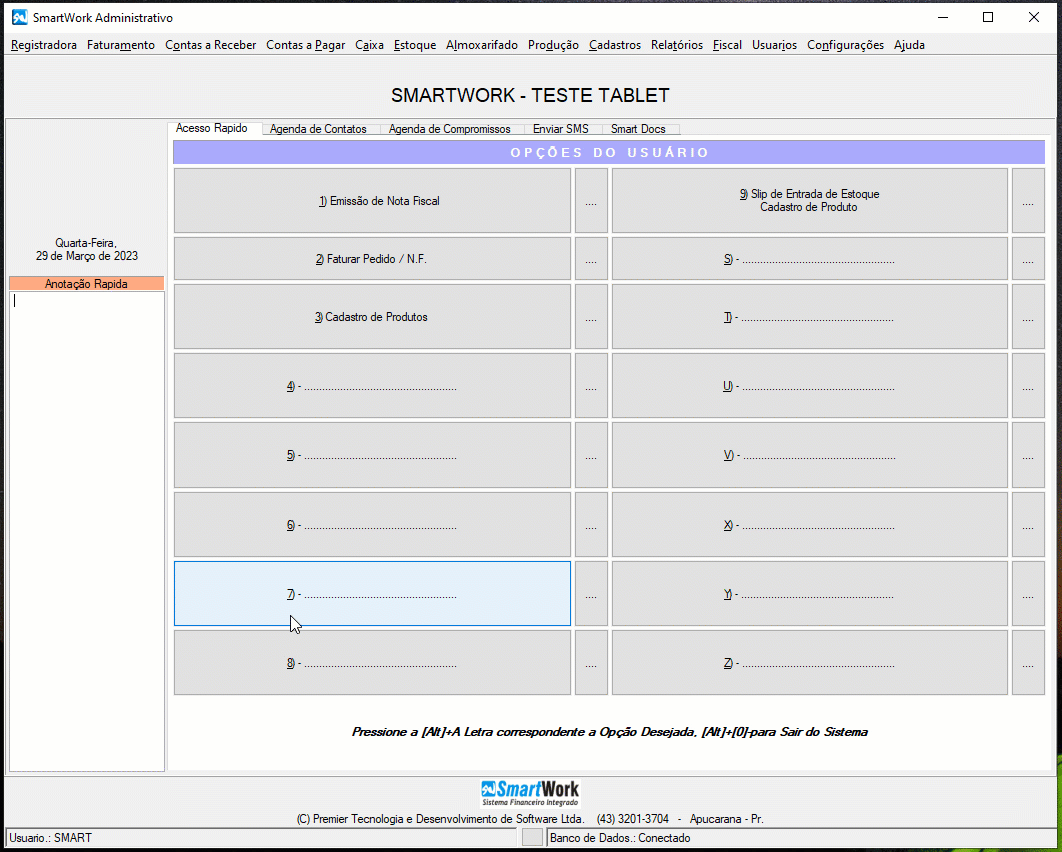This screenshot has width=1062, height=852.
Task: Click the '....' button beside option 8)
Action: 591,662
